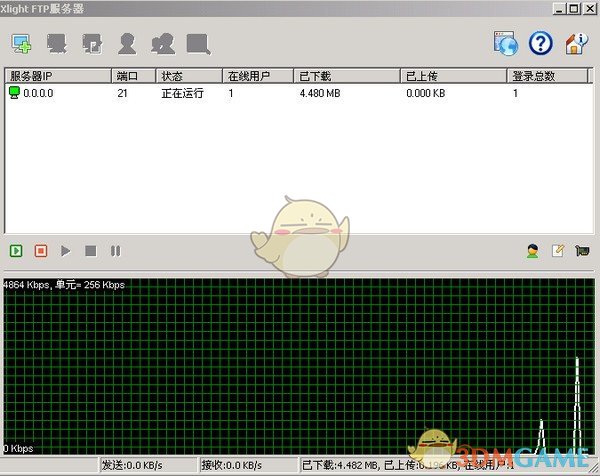600x476 pixels.
Task: Click the greyed modify server toolbar icon
Action: (x=92, y=44)
